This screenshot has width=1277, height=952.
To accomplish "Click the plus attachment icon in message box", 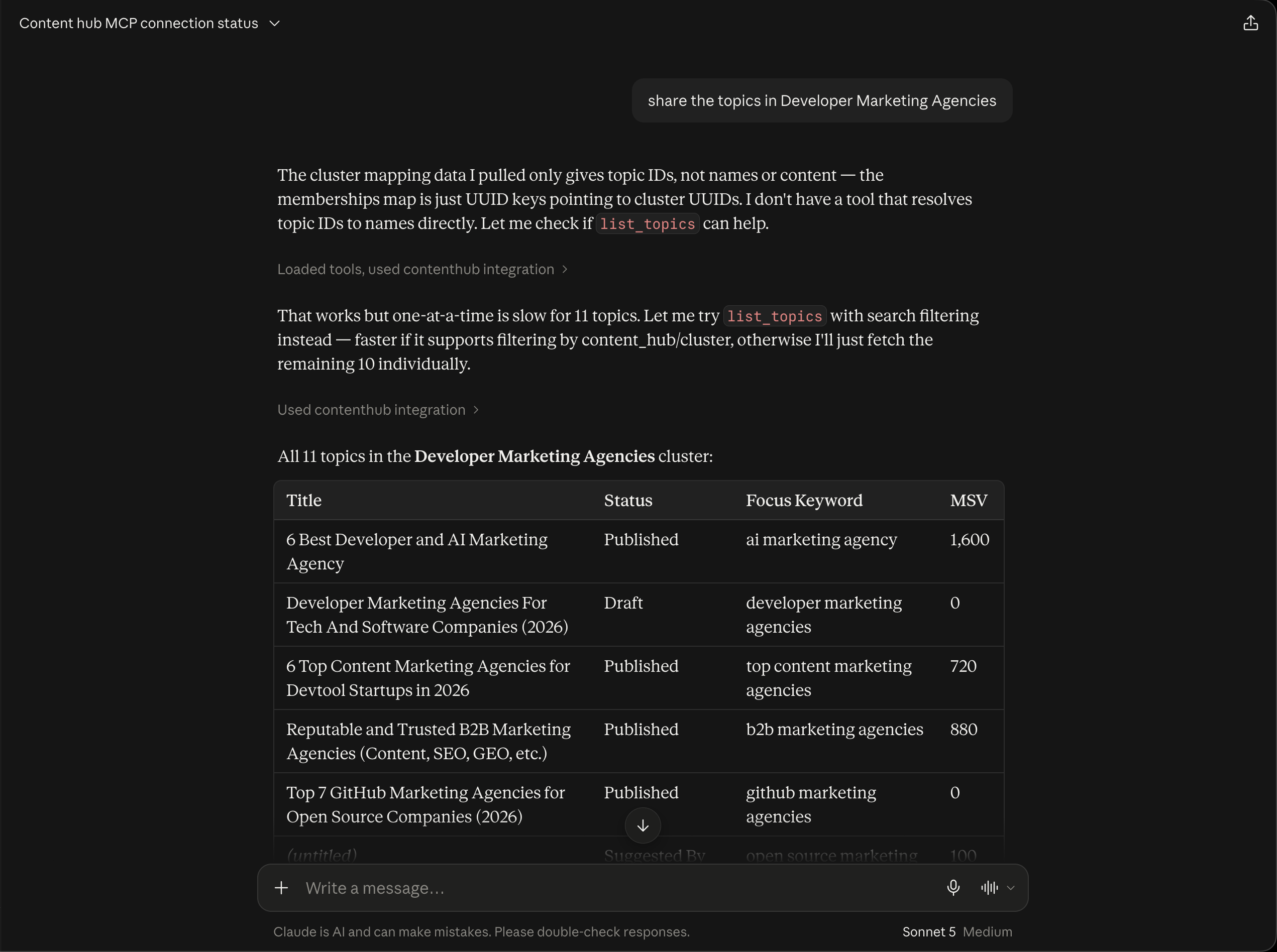I will click(281, 887).
